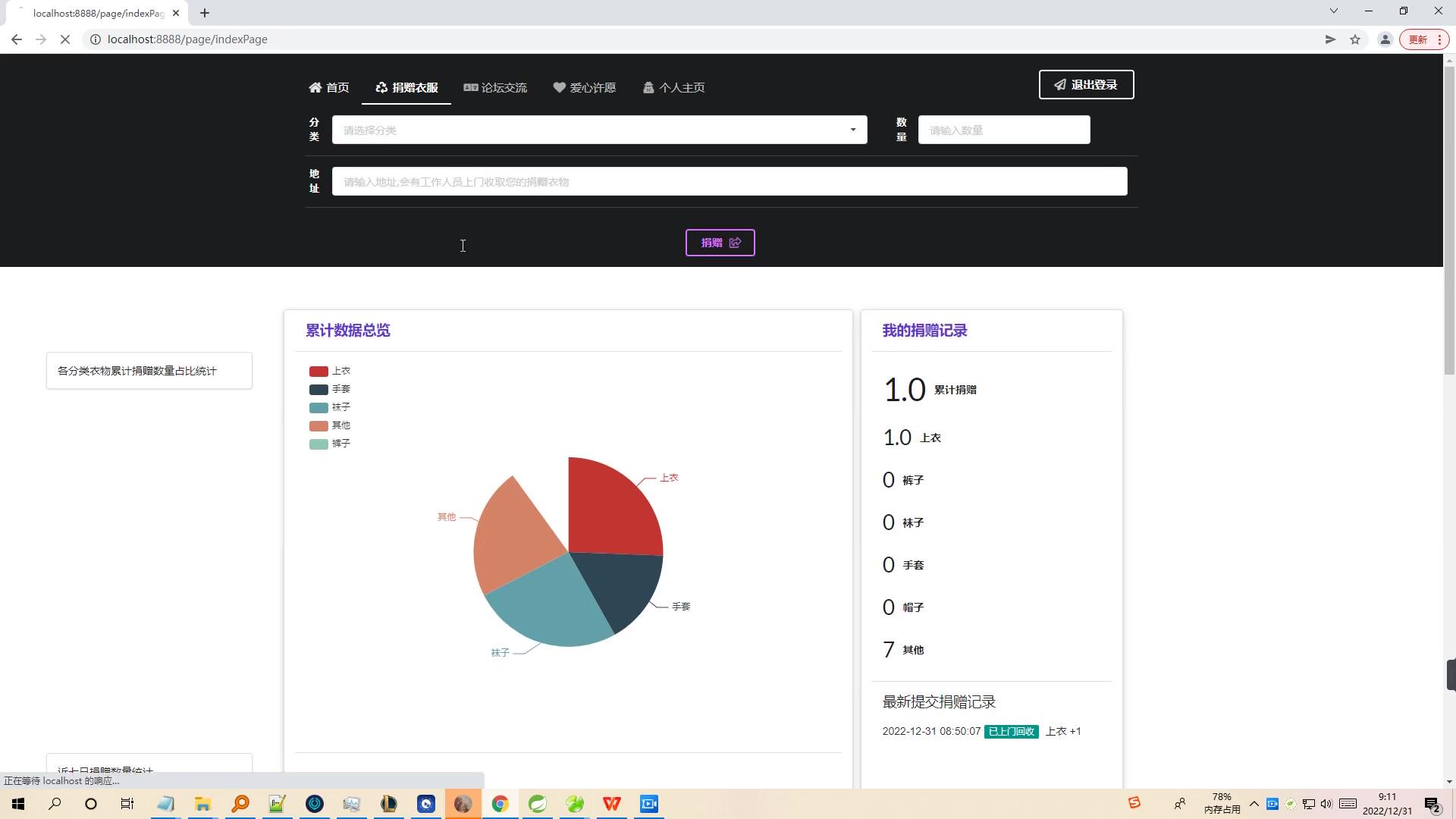Screen dimensions: 1456x819
Task: Open Chrome from the Windows taskbar
Action: pos(500,804)
